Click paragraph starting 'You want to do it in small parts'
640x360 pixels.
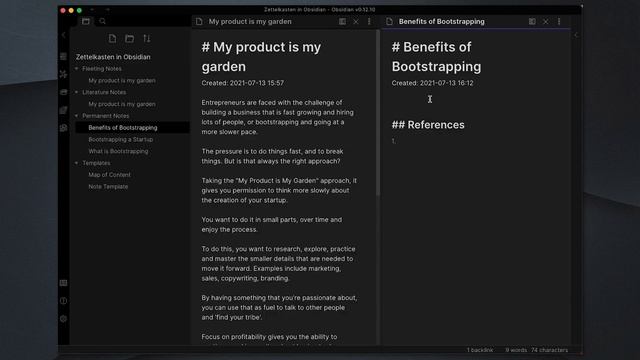pos(272,224)
